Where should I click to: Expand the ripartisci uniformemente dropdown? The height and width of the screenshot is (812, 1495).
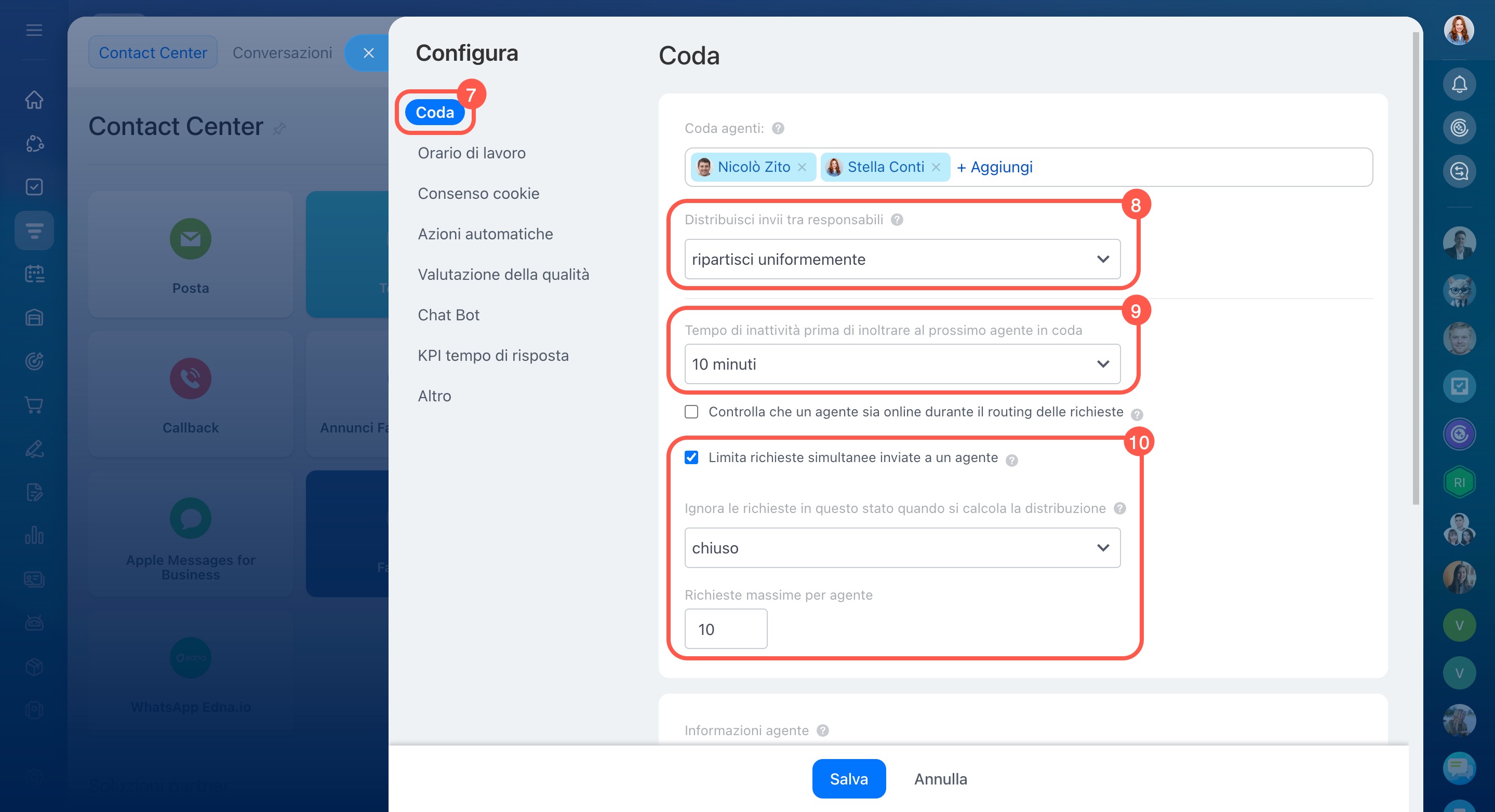902,259
